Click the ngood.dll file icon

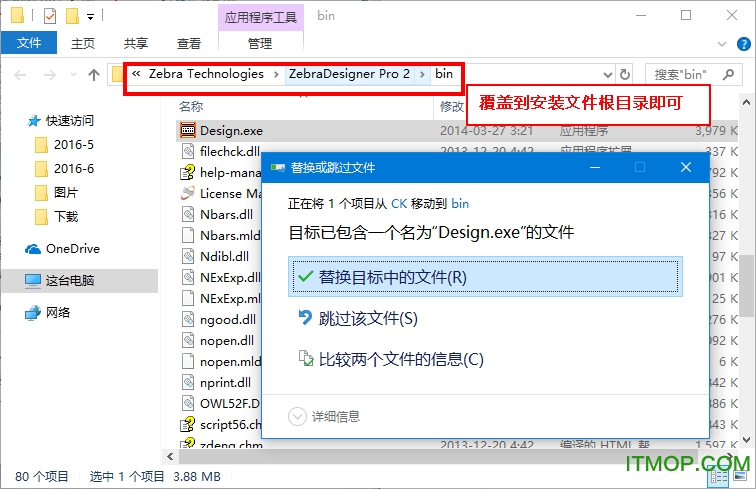[x=188, y=319]
